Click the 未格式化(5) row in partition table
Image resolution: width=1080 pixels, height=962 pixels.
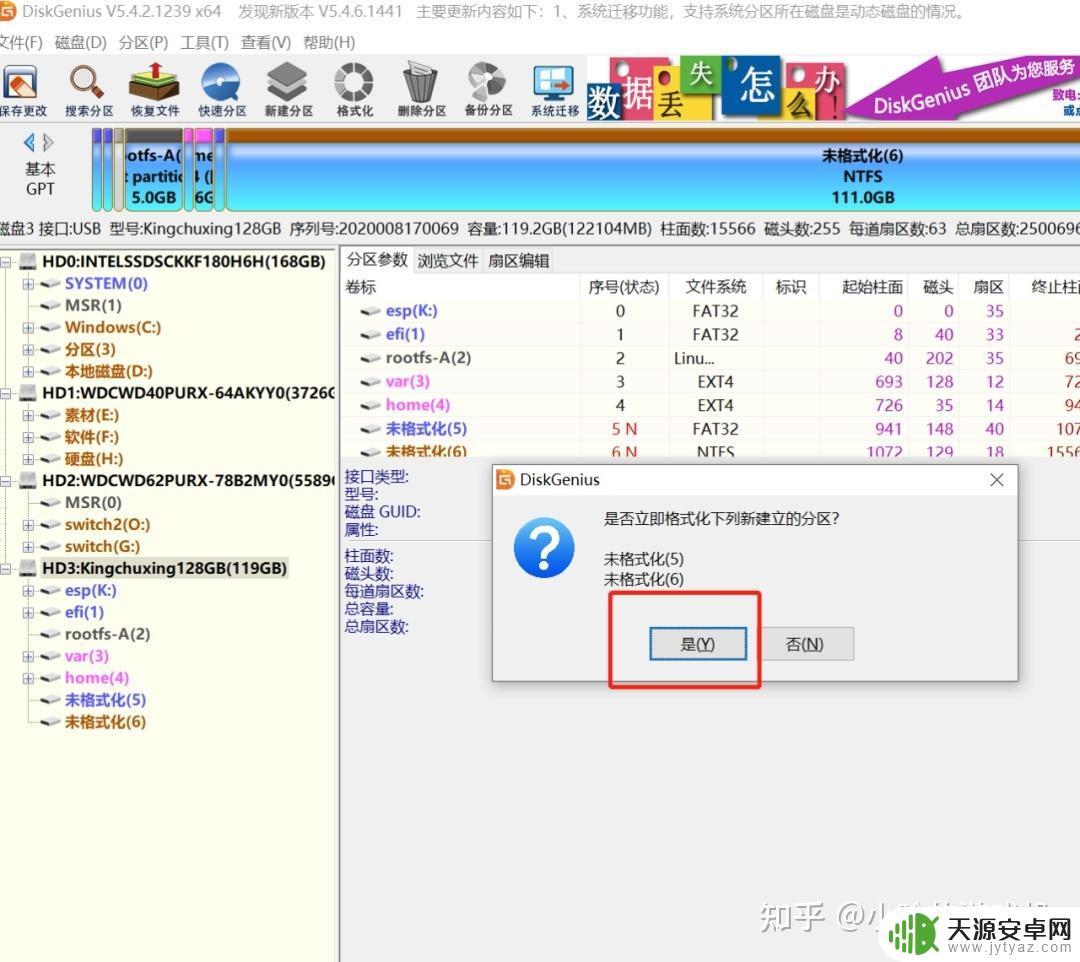[x=709, y=429]
